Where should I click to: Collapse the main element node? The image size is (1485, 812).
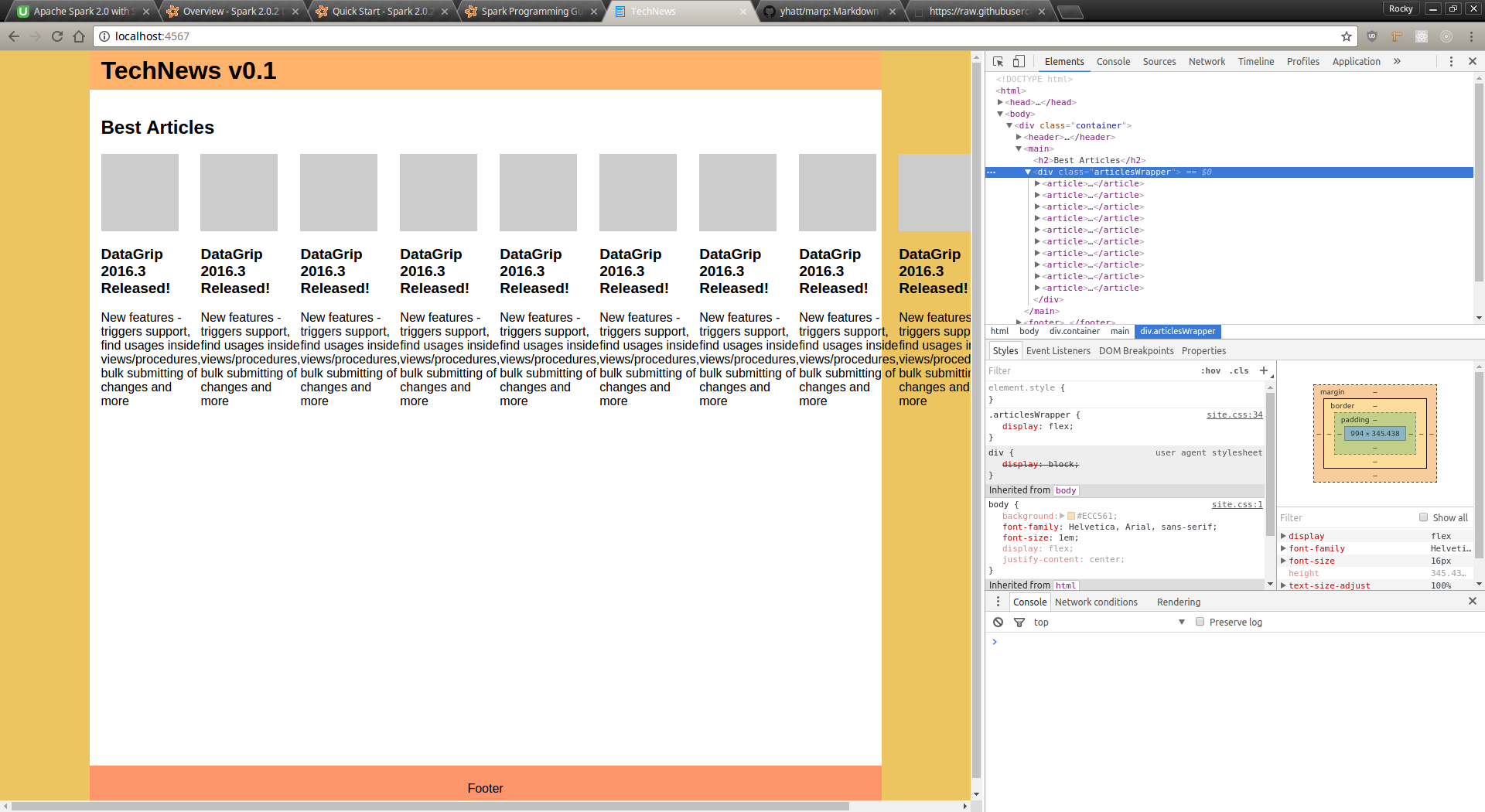1019,148
